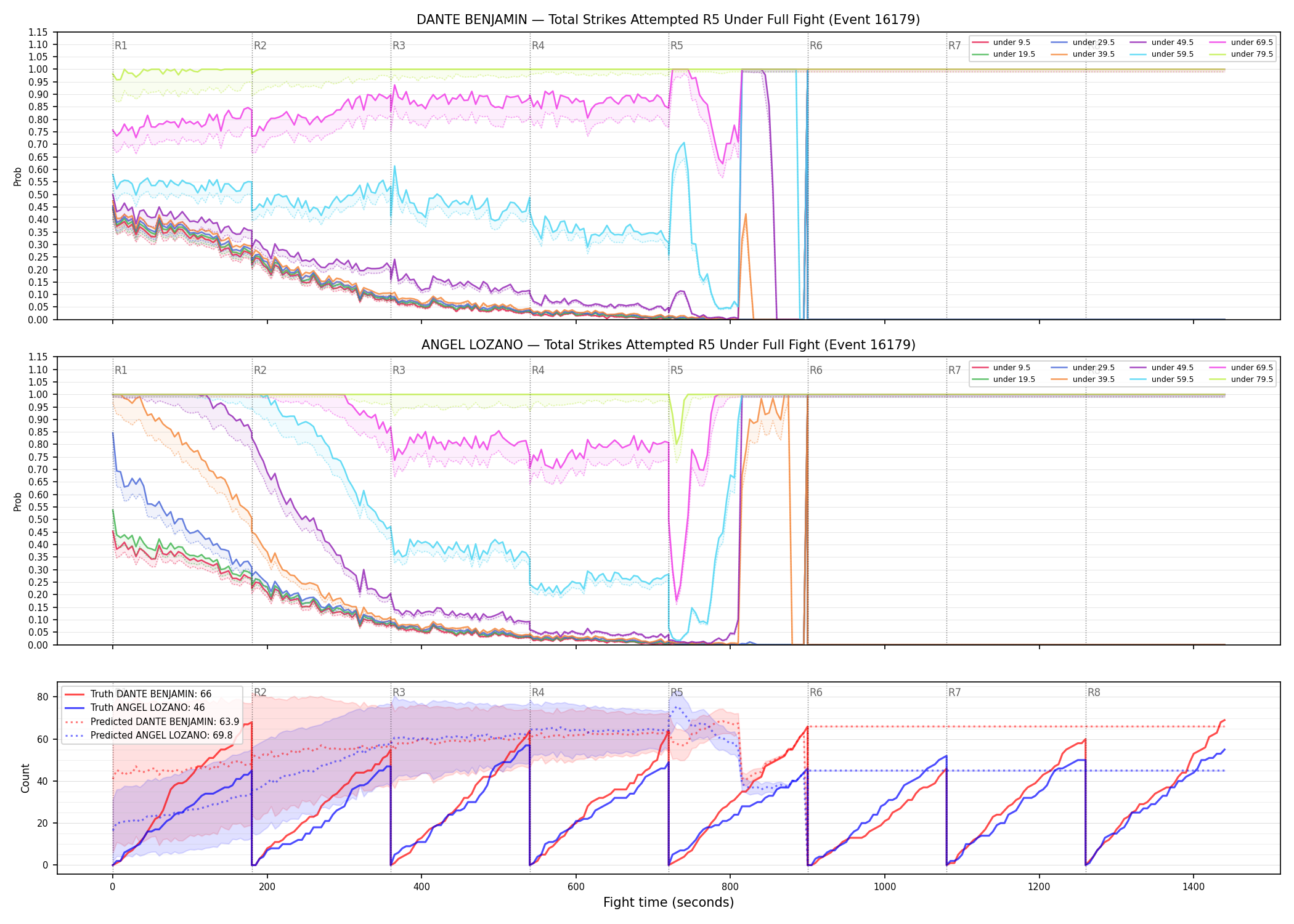The width and height of the screenshot is (1294, 924).
Task: Click the R4 round marker in Dante chart
Action: click(538, 46)
